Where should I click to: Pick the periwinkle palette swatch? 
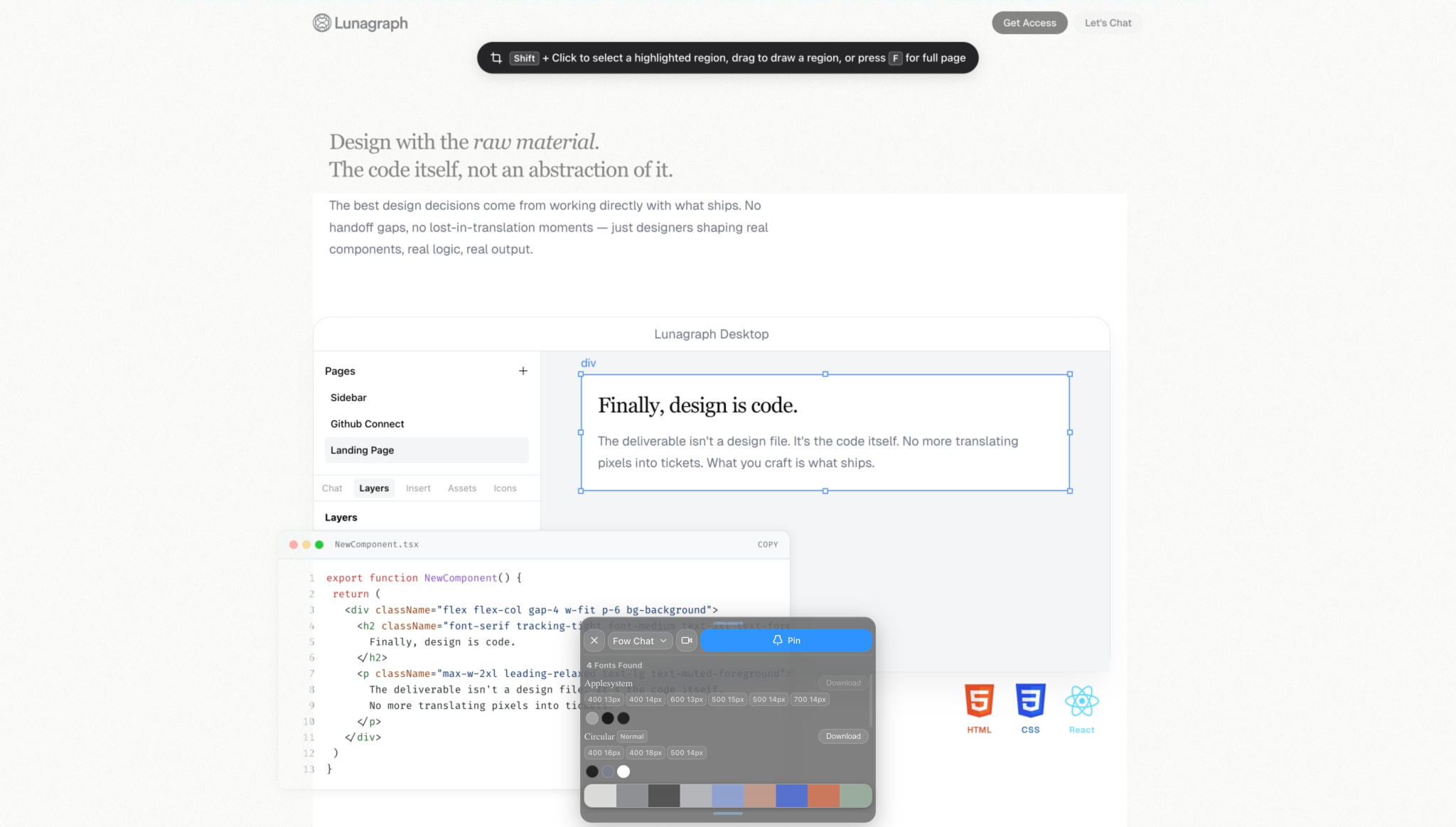[x=727, y=796]
